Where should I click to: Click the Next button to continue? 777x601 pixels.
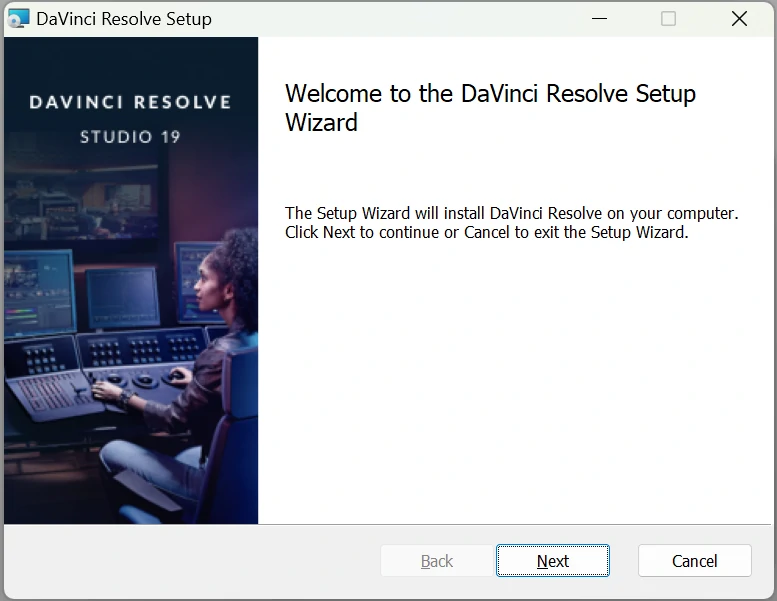552,561
